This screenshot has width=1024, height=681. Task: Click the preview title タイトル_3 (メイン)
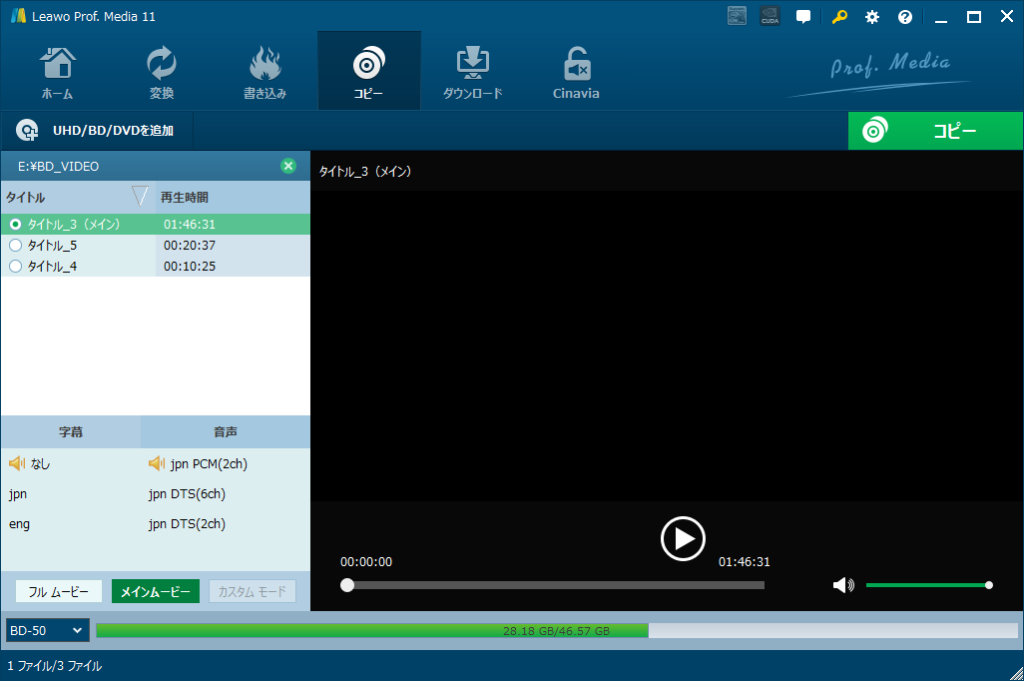[x=365, y=172]
